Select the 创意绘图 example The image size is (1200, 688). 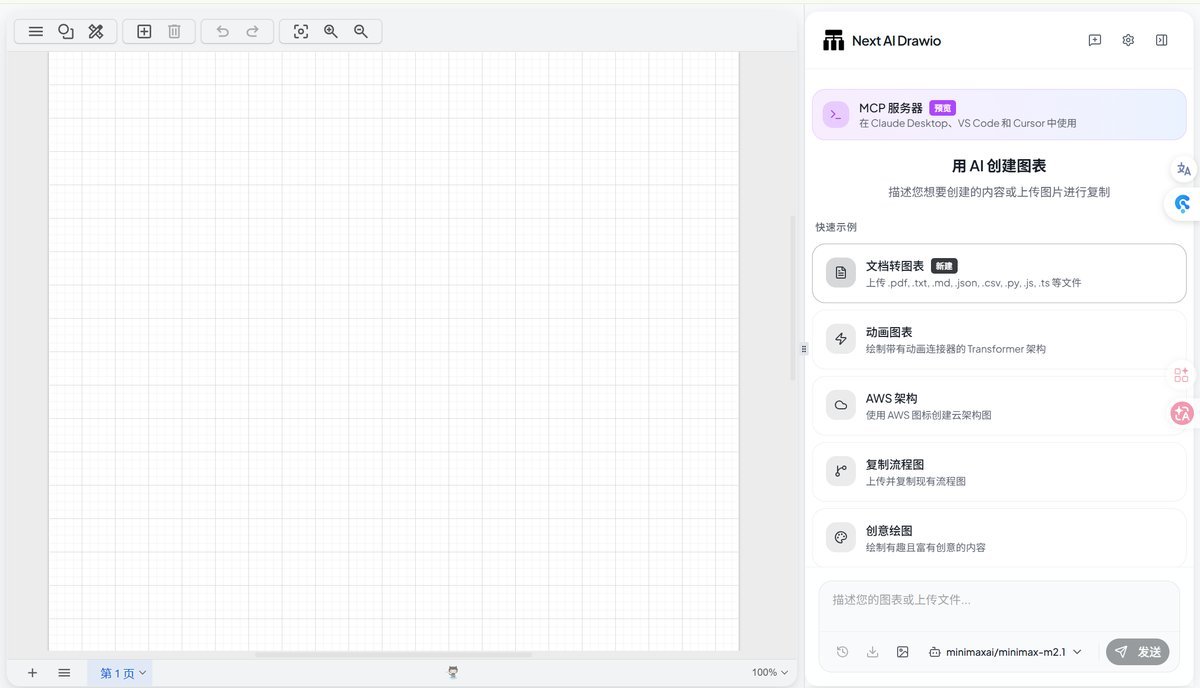999,537
